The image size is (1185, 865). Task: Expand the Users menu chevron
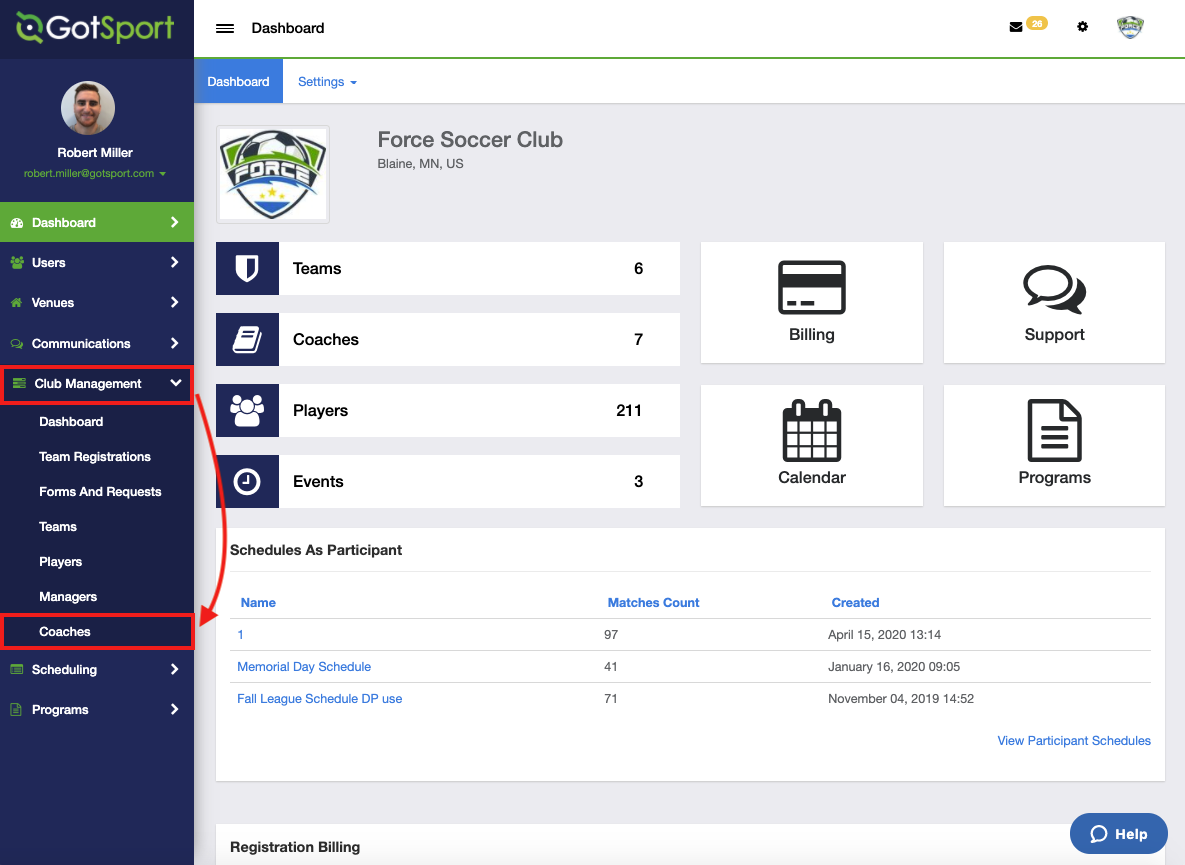click(175, 262)
